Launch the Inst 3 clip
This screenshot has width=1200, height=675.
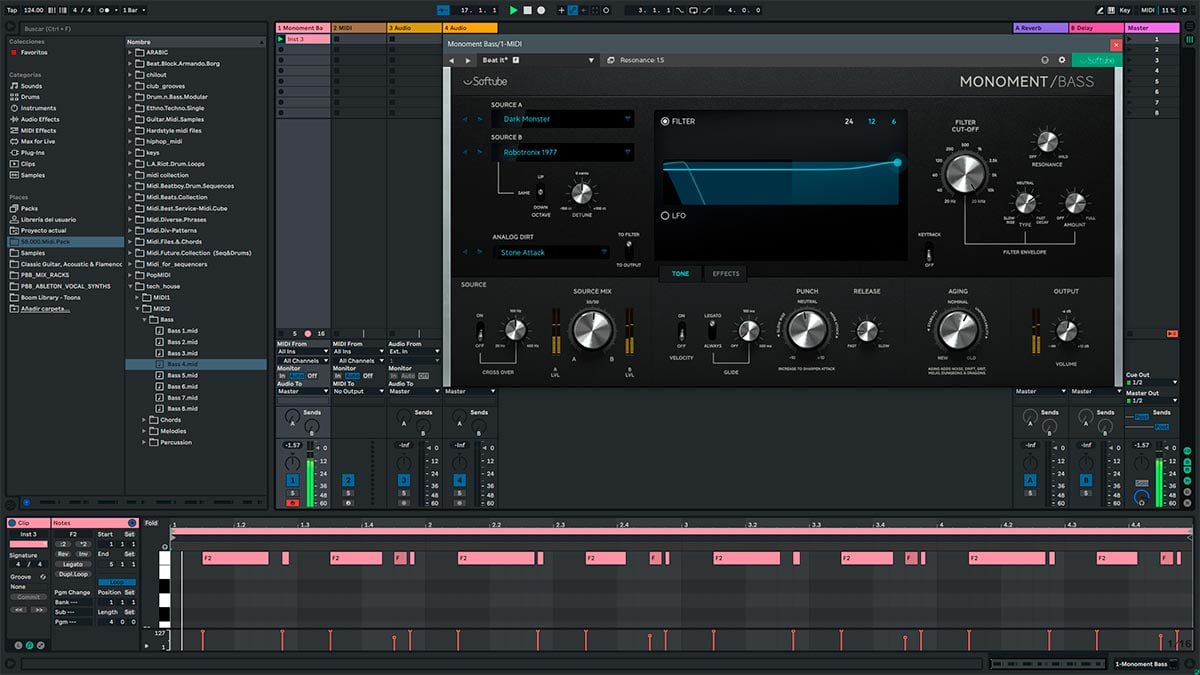coord(281,39)
